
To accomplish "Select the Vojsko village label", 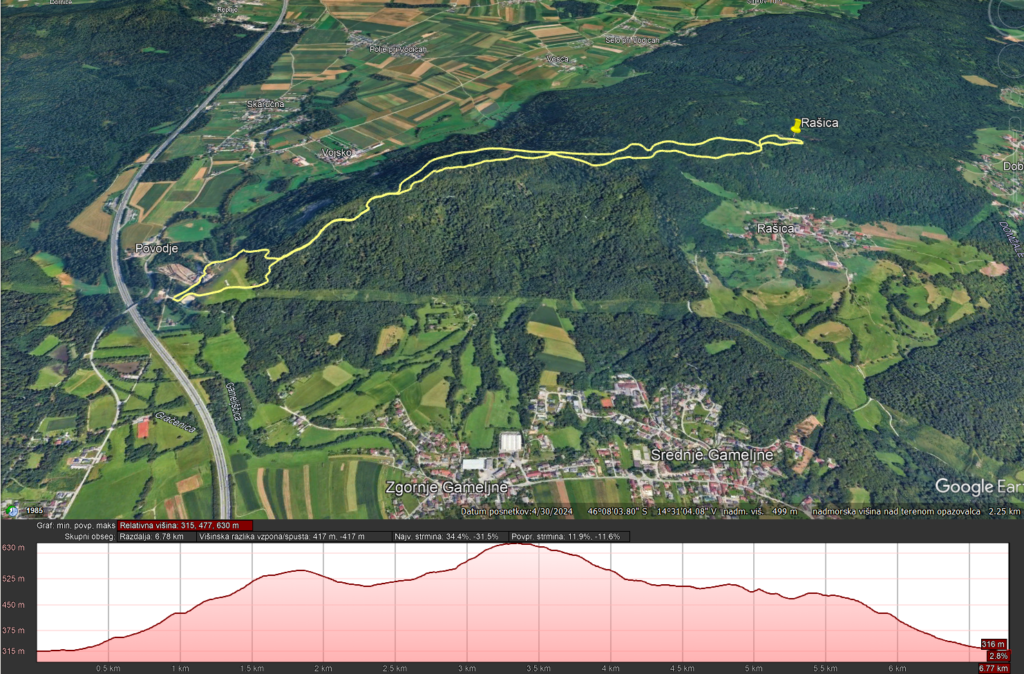I will (338, 153).
